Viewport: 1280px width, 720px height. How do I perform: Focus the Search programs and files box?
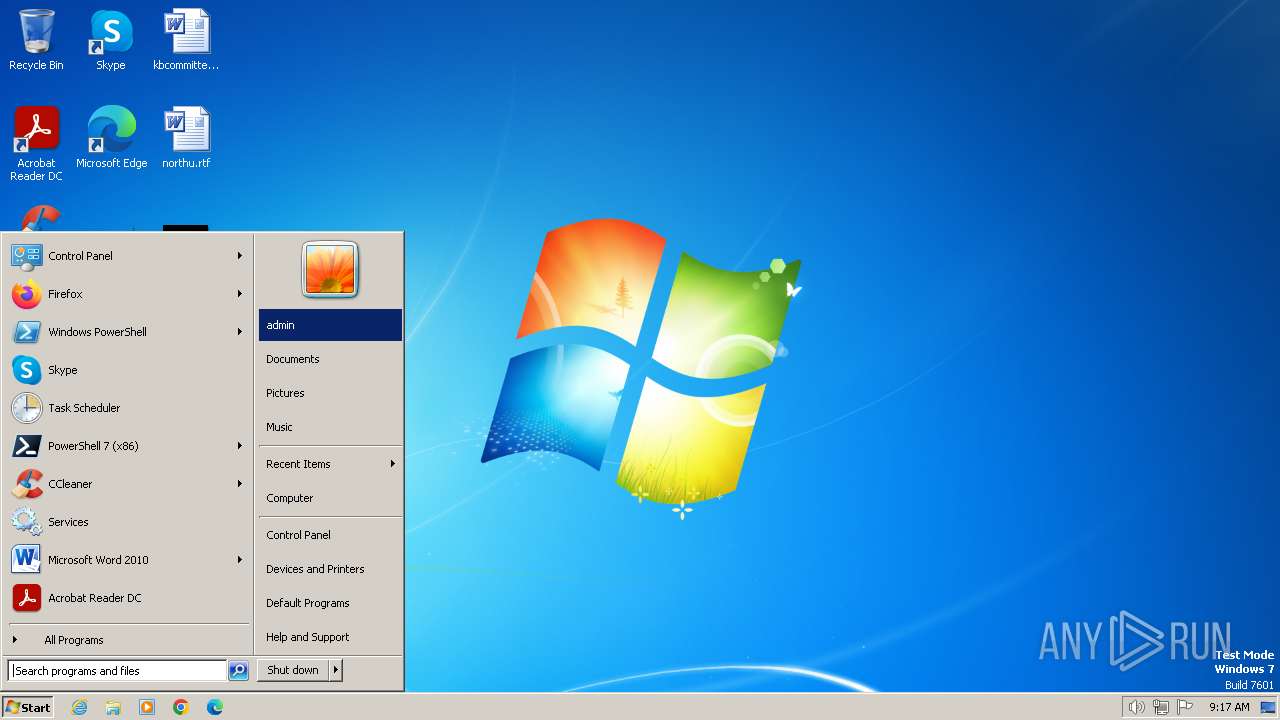point(117,671)
